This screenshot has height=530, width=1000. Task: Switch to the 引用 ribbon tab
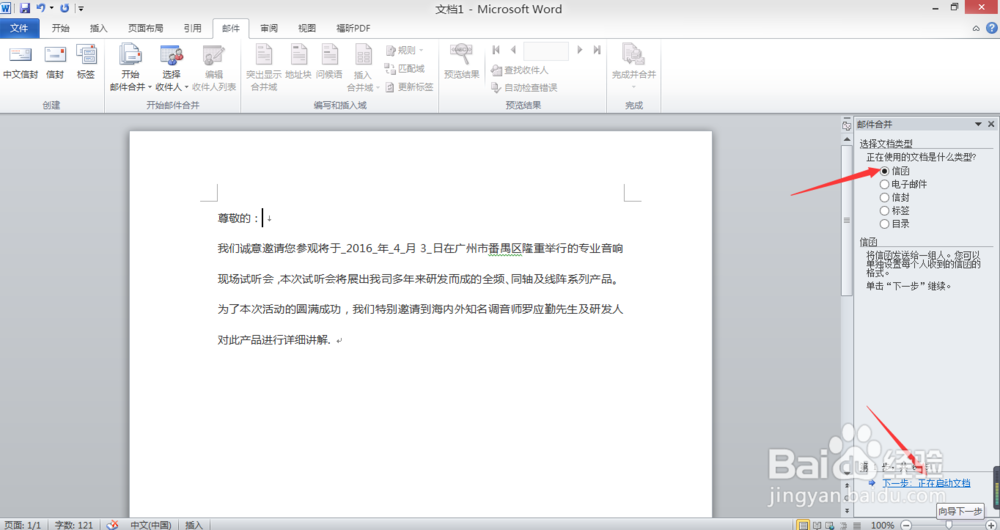click(x=193, y=28)
